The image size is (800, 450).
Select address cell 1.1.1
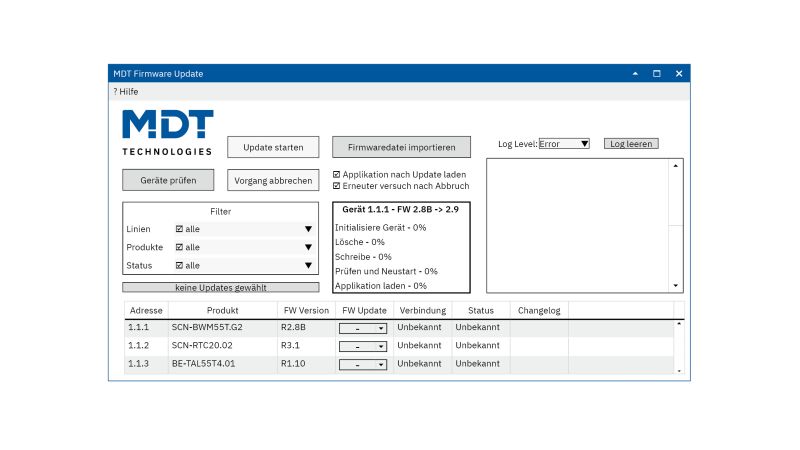[138, 327]
